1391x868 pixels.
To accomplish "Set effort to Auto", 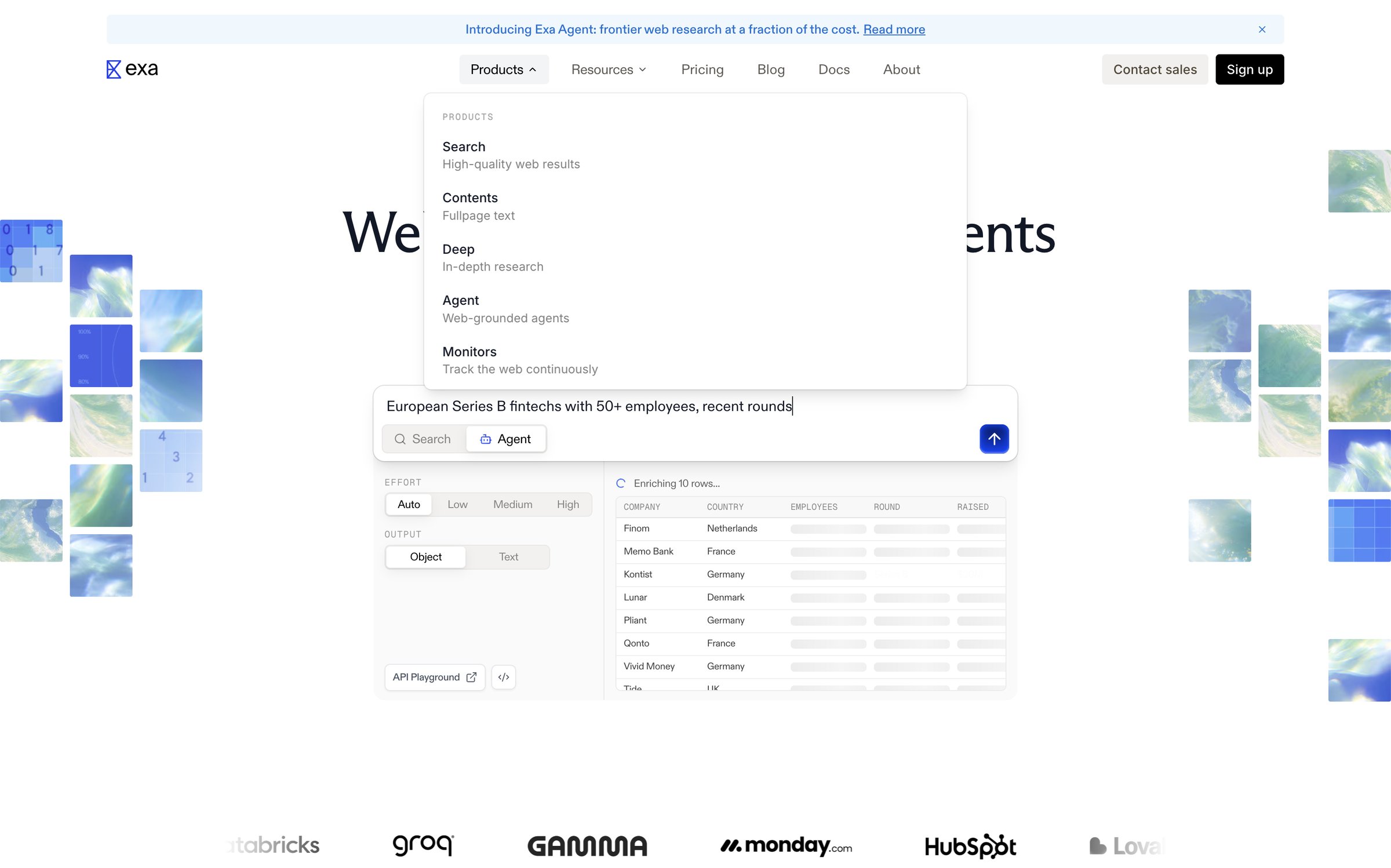I will click(x=409, y=505).
